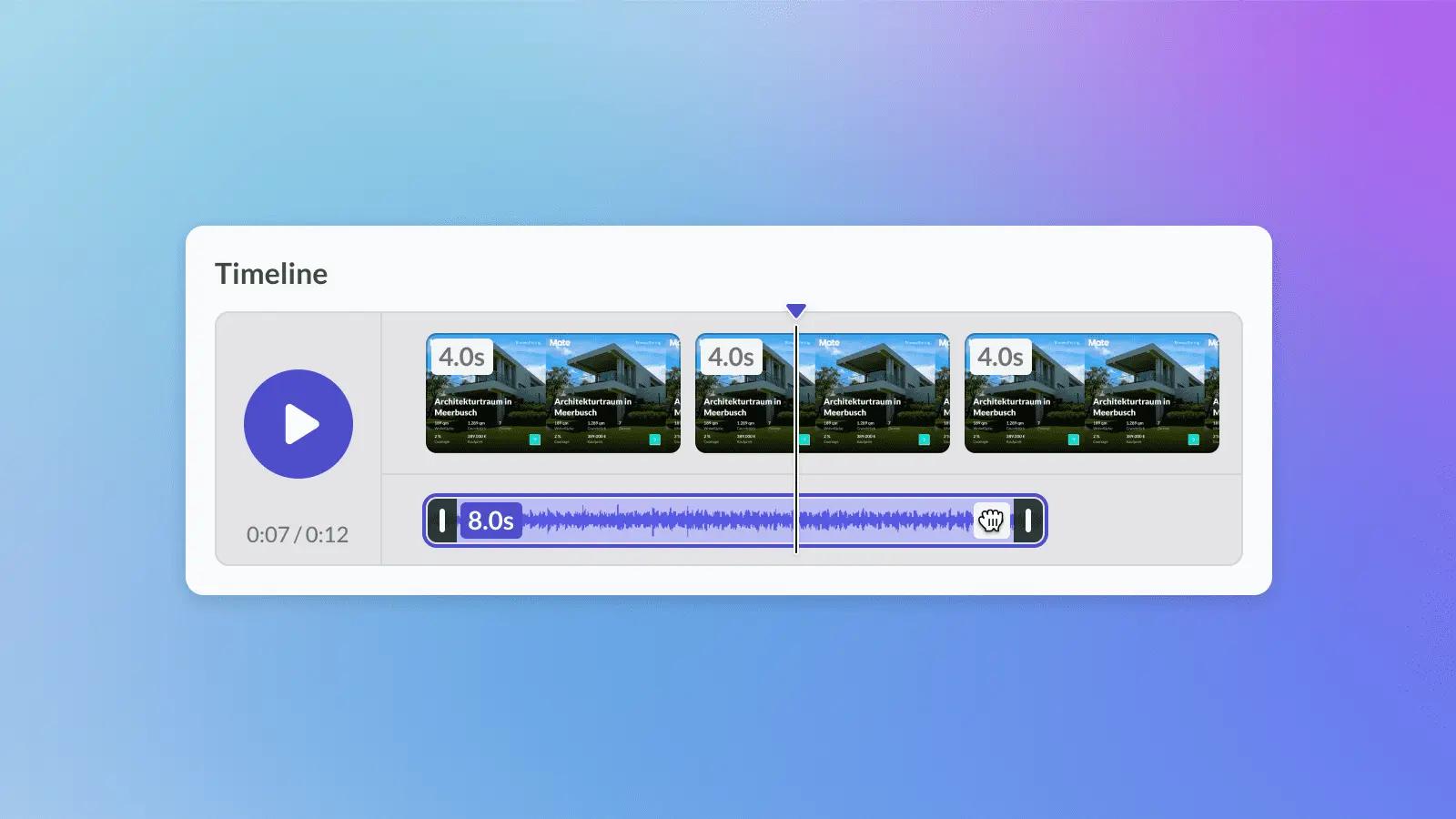The height and width of the screenshot is (819, 1456).
Task: Grab the audio clip's right trim handle
Action: [x=1028, y=521]
